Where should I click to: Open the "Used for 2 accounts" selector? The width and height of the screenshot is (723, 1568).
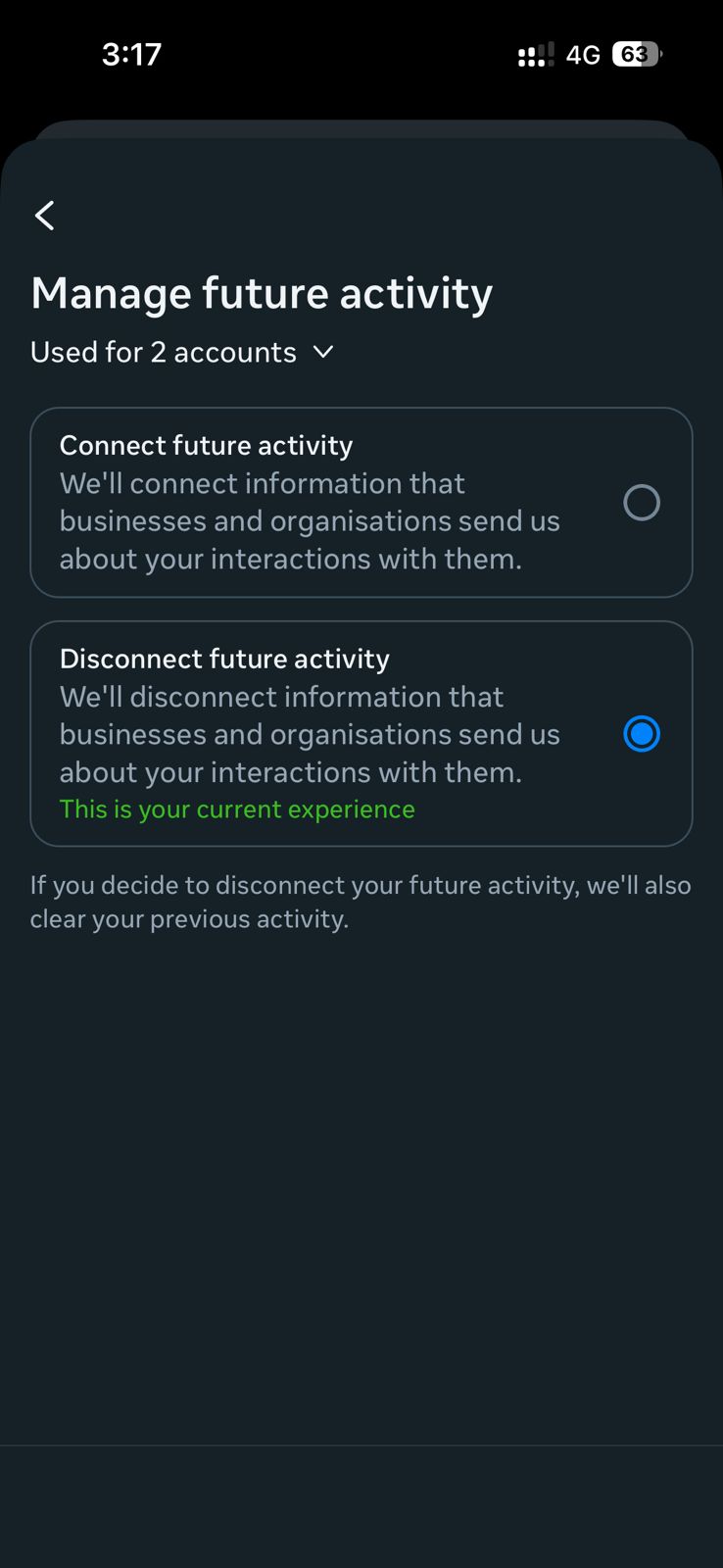coord(164,352)
